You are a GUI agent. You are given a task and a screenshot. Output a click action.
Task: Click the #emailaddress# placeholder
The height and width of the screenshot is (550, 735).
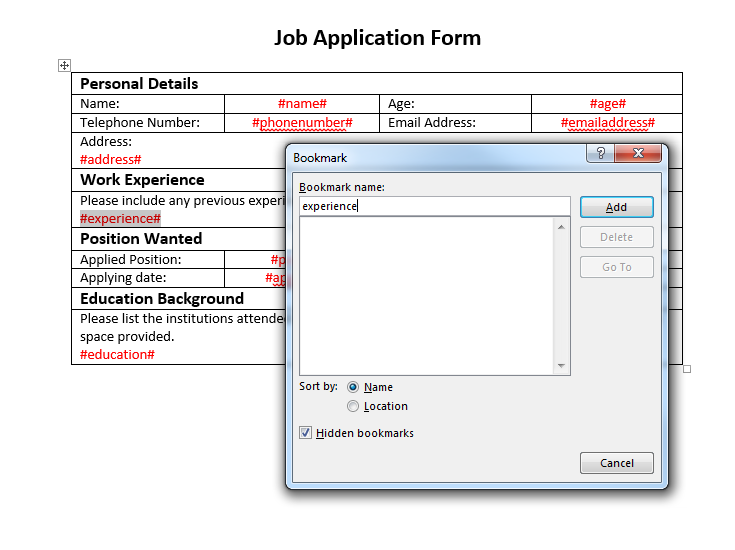pos(608,123)
